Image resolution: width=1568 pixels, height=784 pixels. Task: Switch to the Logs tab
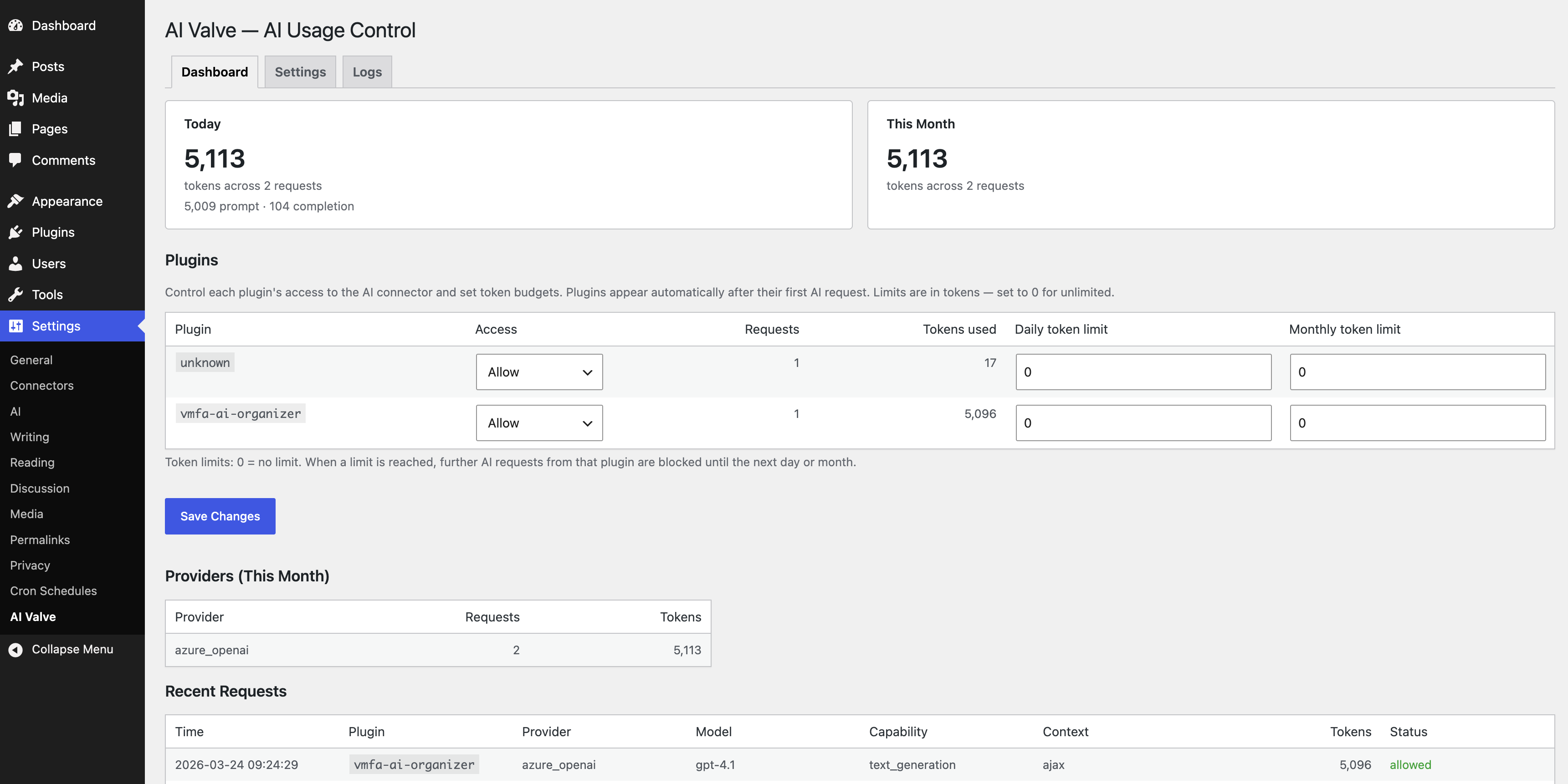pyautogui.click(x=367, y=72)
